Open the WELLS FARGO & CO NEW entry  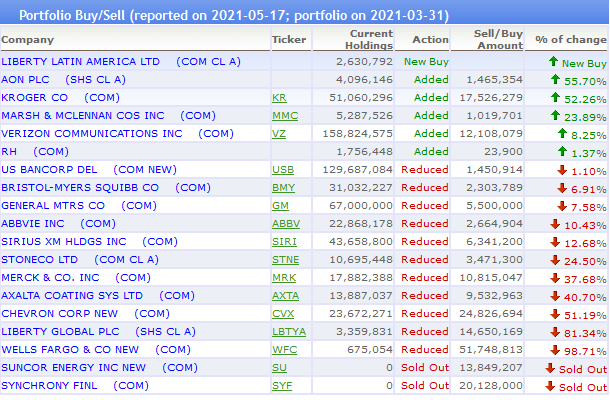[70, 349]
